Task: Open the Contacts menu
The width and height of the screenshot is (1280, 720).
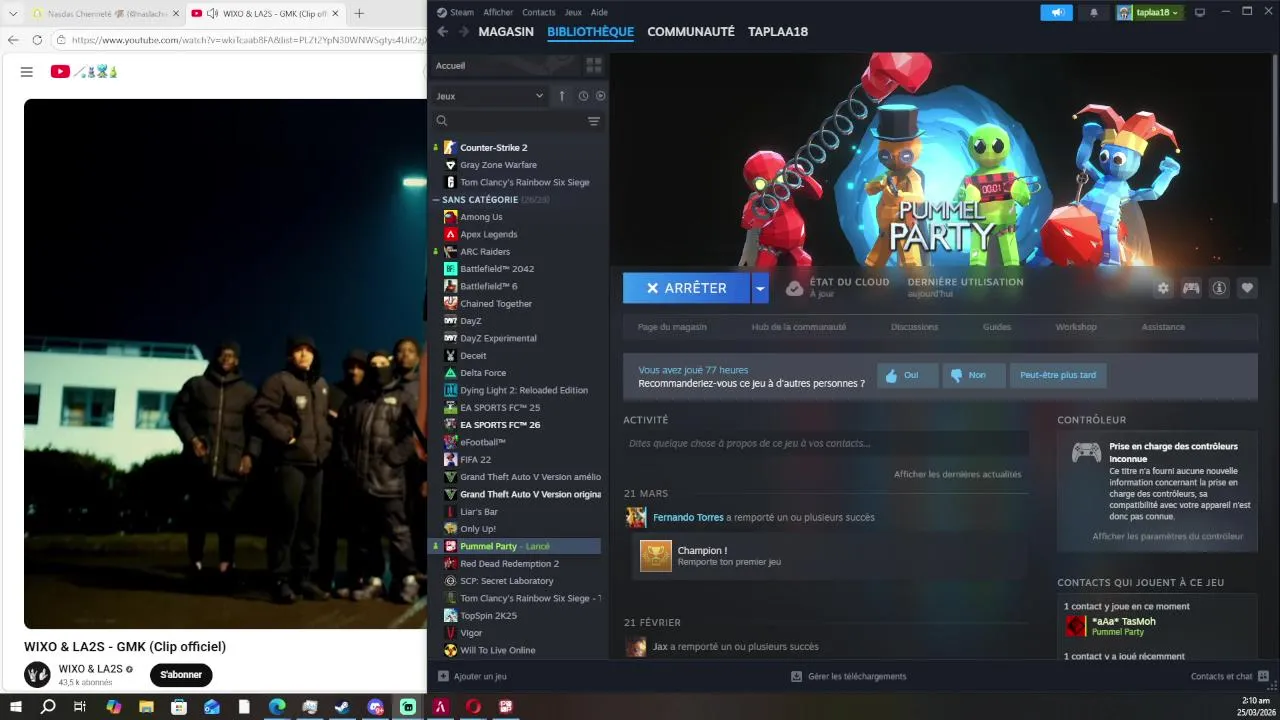Action: coord(538,12)
